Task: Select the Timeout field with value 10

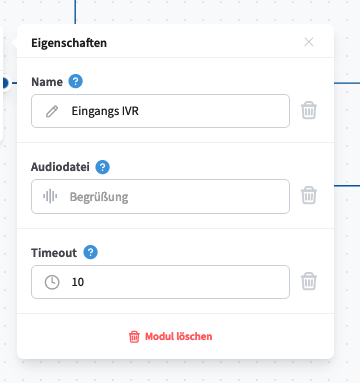Action: coord(160,282)
